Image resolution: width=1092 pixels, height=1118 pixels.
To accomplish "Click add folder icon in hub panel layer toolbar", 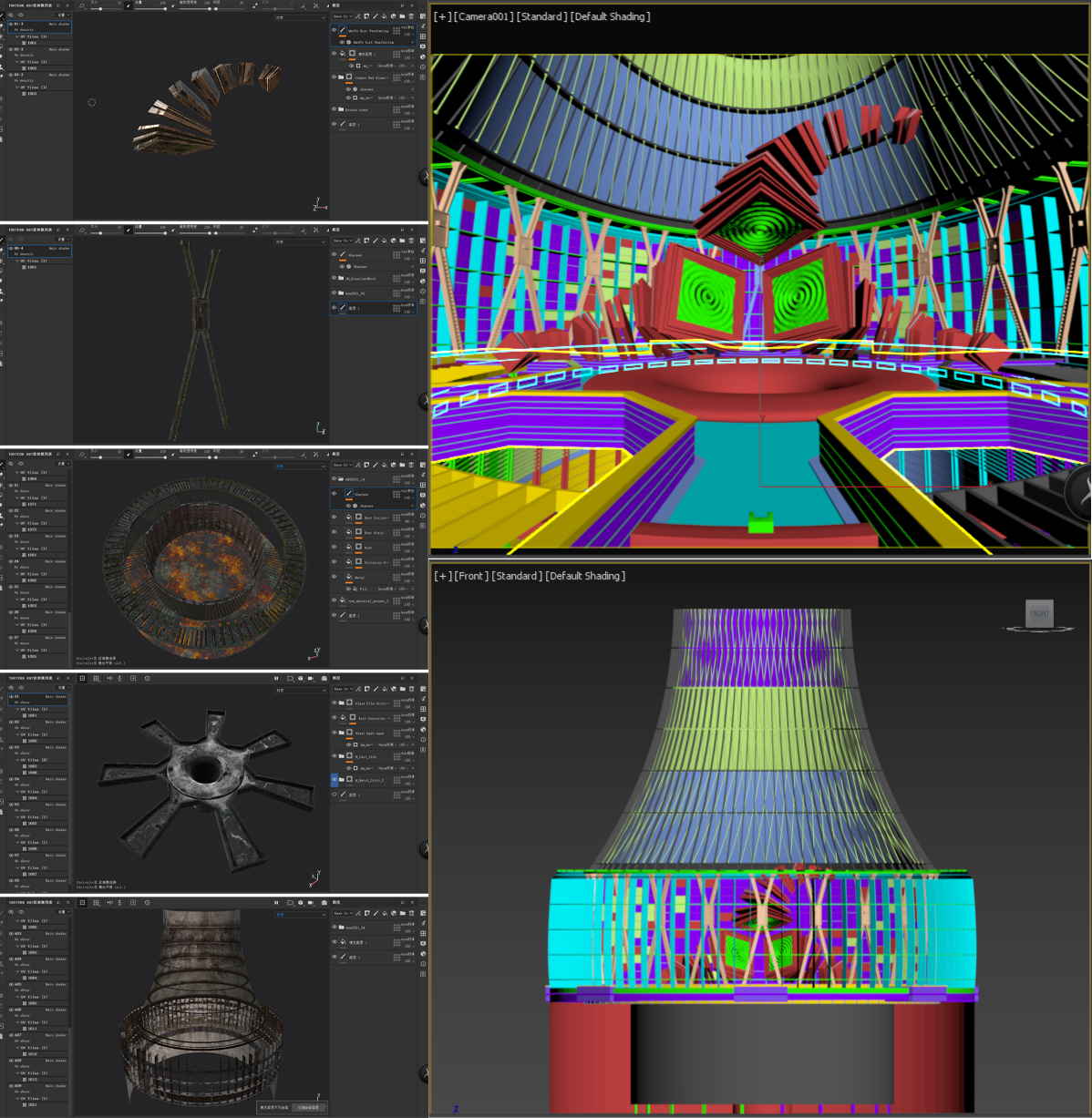I will click(x=402, y=689).
